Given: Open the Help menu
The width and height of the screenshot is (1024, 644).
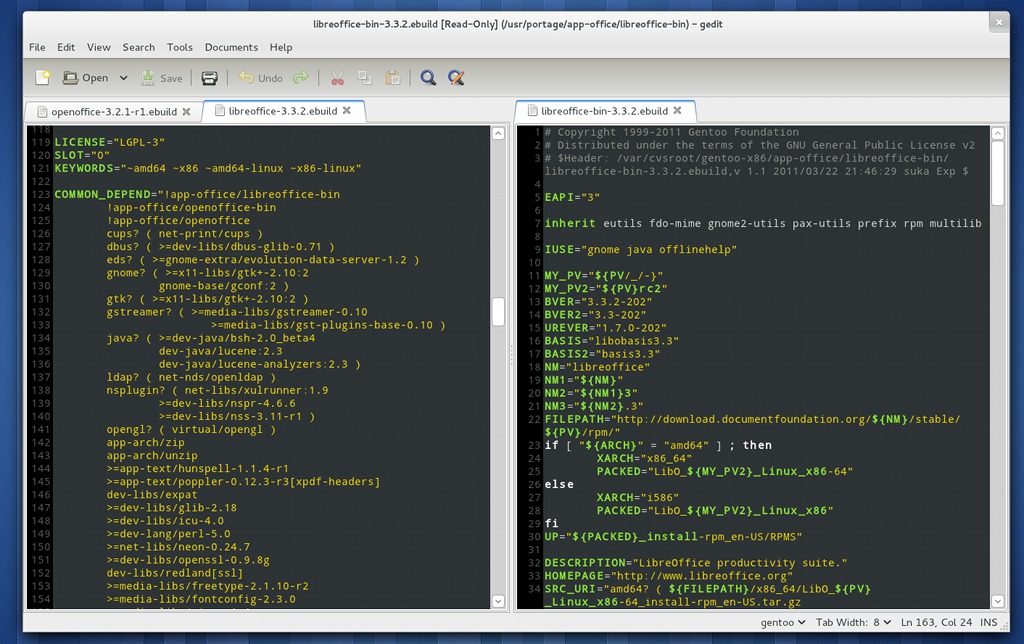Looking at the screenshot, I should [x=281, y=47].
